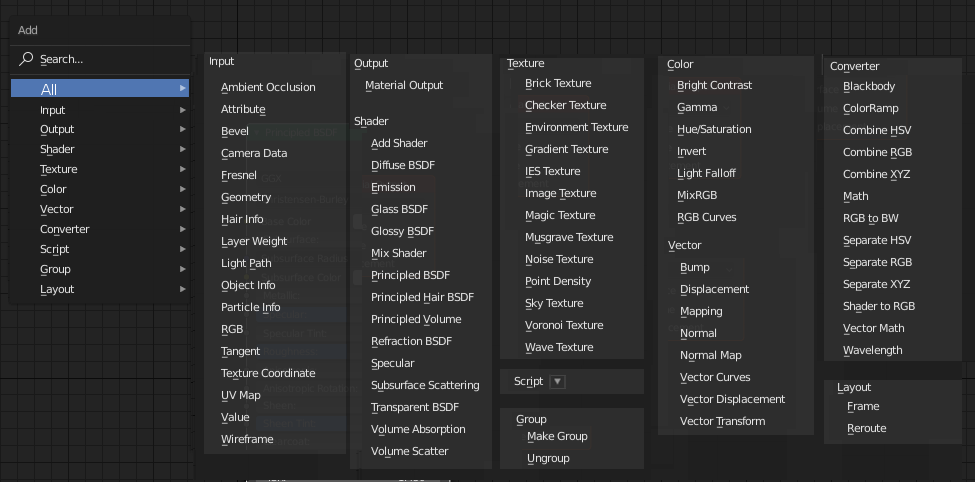Screen dimensions: 975x482
Task: Add a MixRGB node
Action: (x=697, y=195)
